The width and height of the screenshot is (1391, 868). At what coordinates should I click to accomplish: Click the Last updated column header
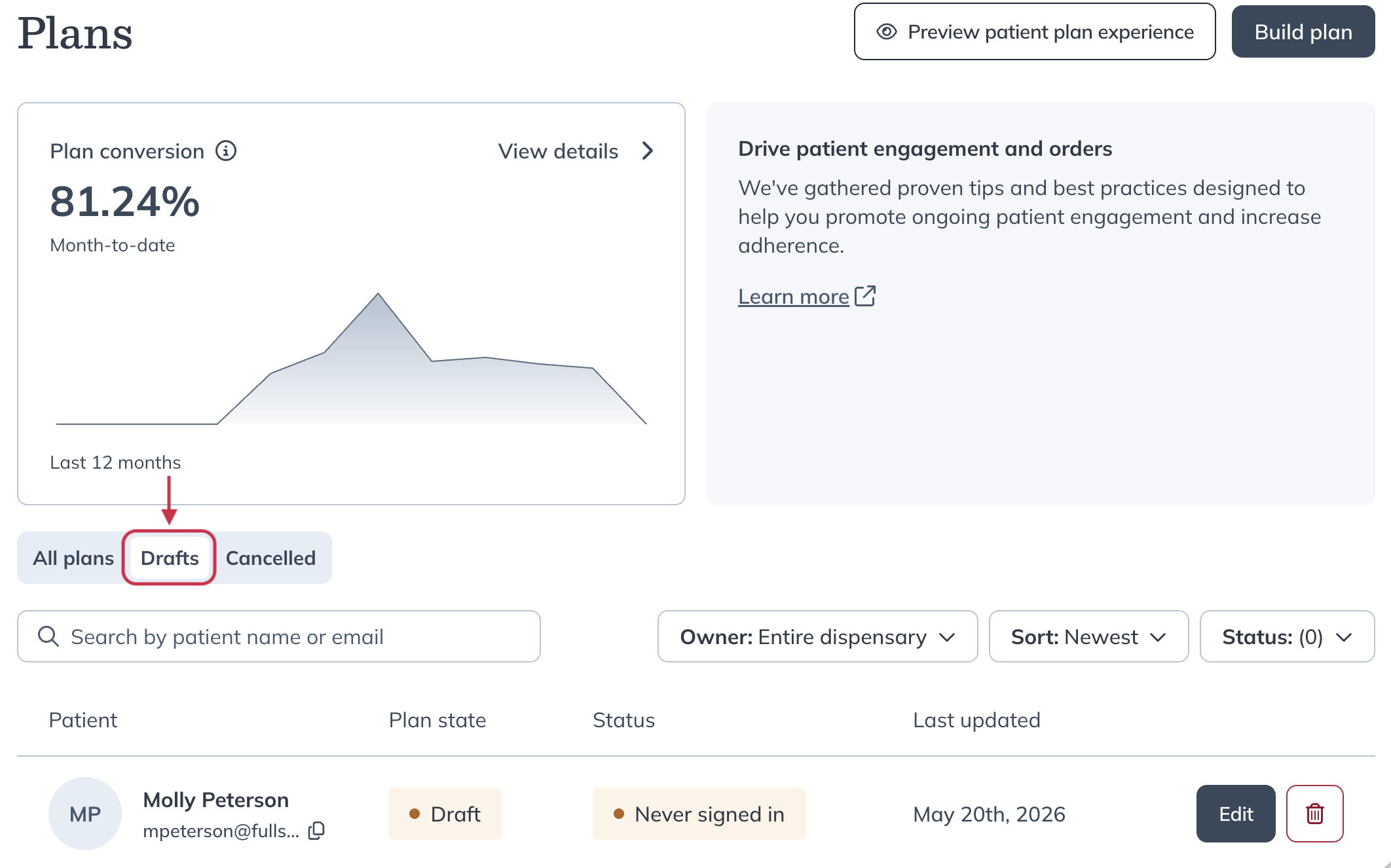[x=976, y=720]
